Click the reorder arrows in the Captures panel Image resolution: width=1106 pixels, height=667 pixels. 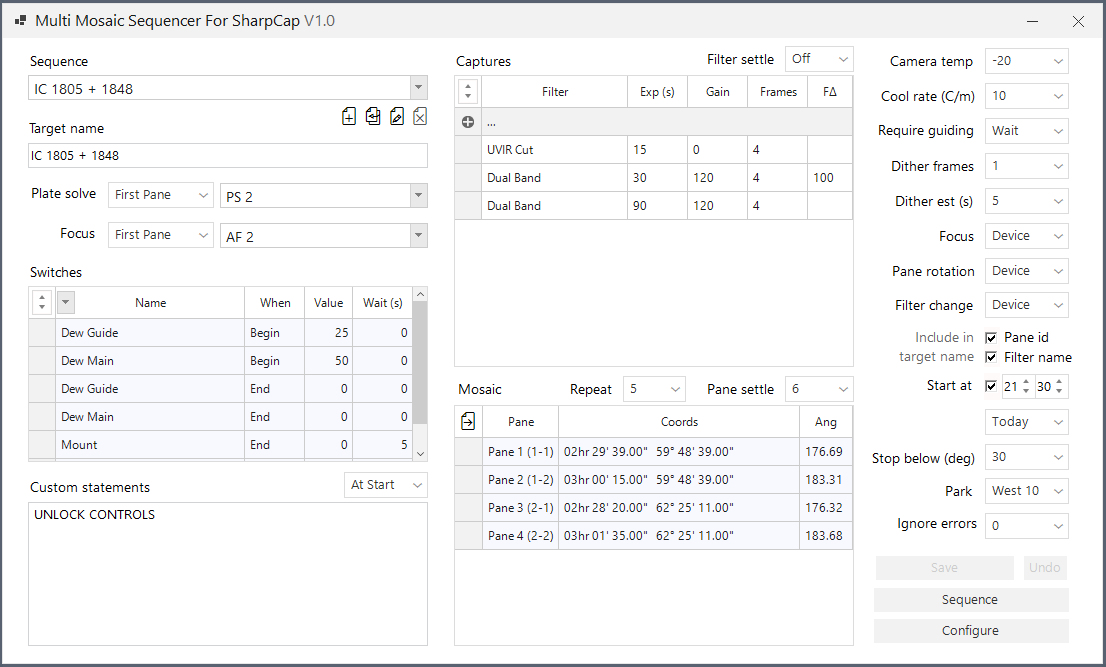[467, 90]
